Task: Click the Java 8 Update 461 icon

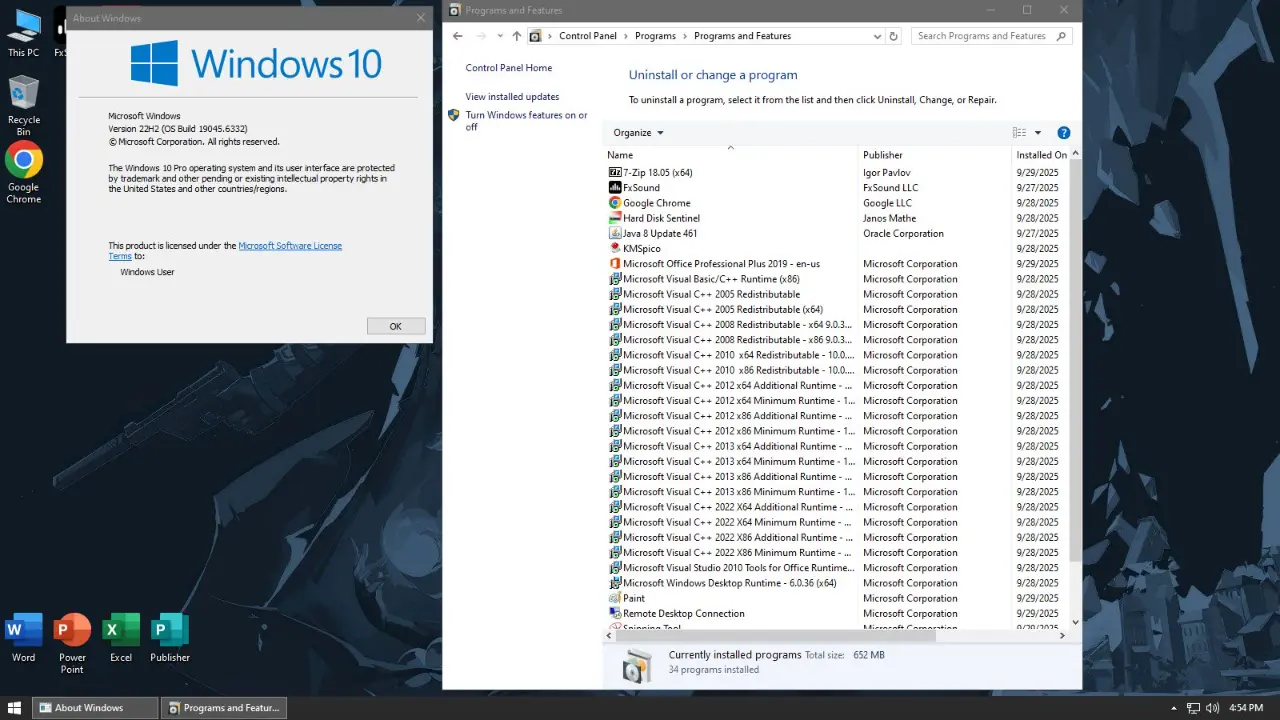Action: click(x=615, y=233)
